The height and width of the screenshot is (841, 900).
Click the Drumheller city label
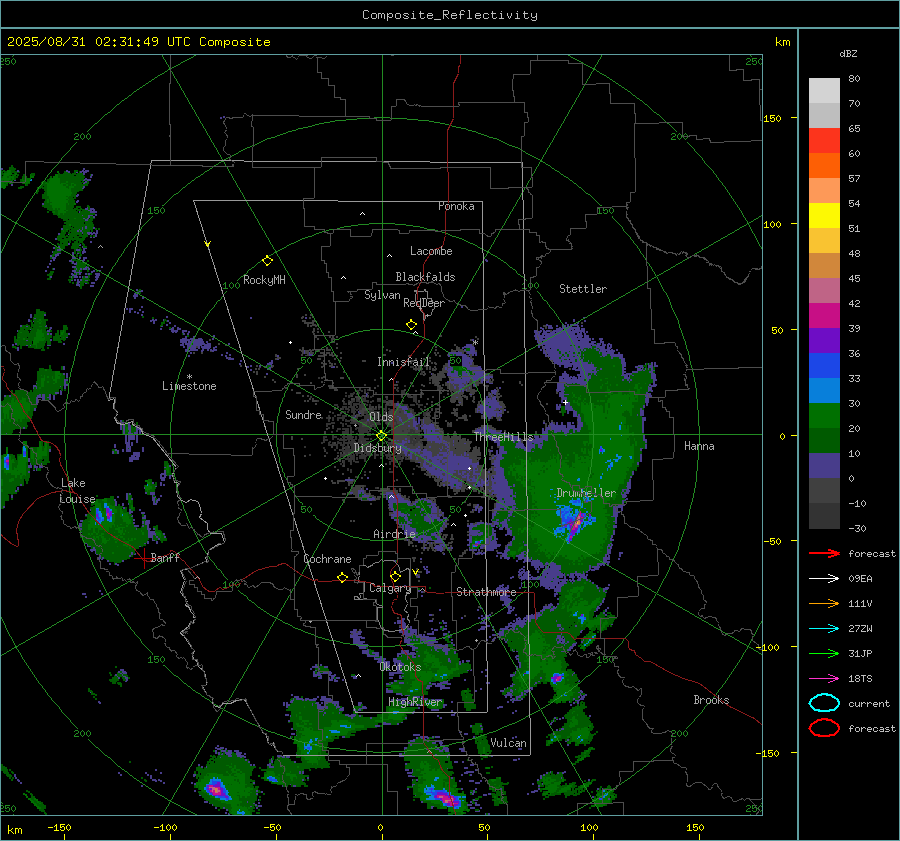[x=586, y=493]
